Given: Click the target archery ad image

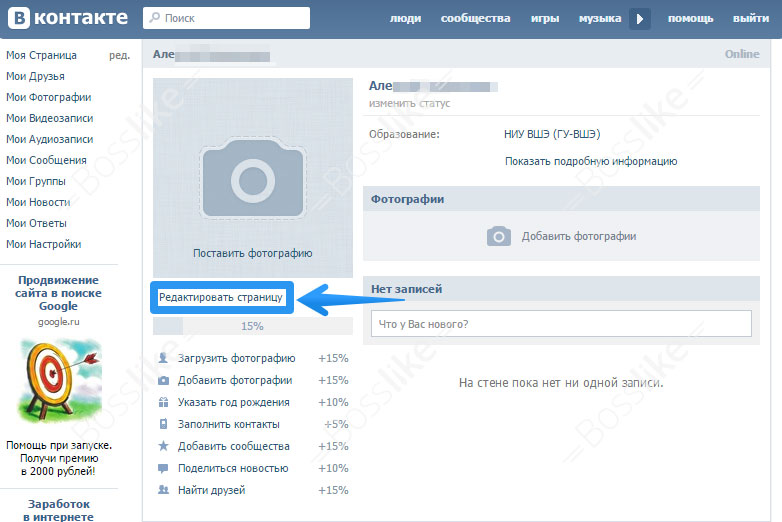Looking at the screenshot, I should 59,382.
